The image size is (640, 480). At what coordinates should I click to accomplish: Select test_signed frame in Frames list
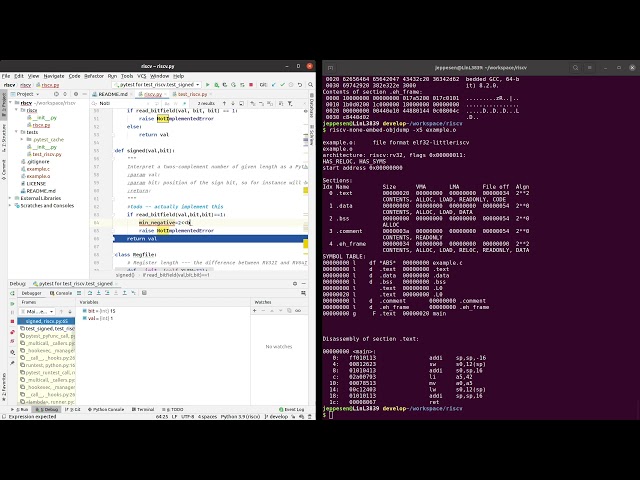47,329
